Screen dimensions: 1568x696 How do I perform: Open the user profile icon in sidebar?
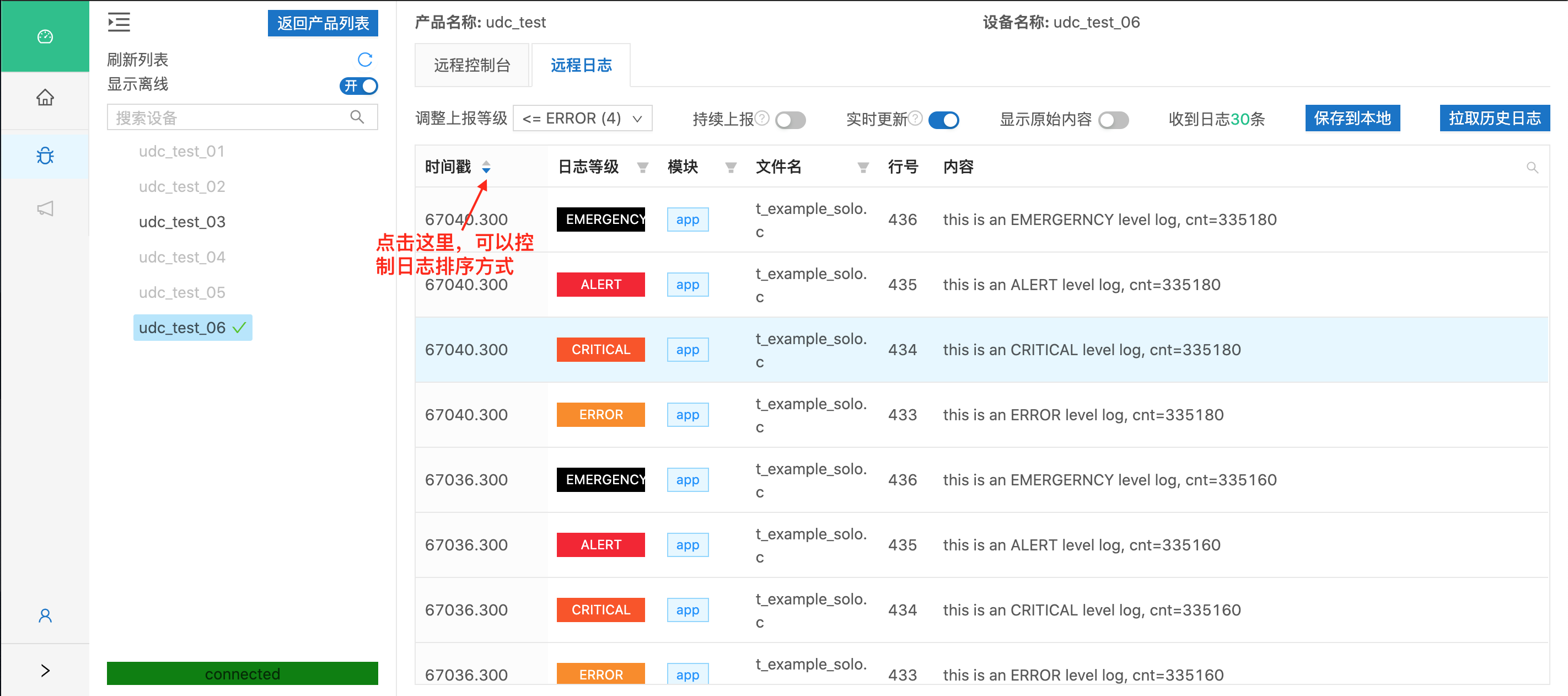click(x=45, y=615)
